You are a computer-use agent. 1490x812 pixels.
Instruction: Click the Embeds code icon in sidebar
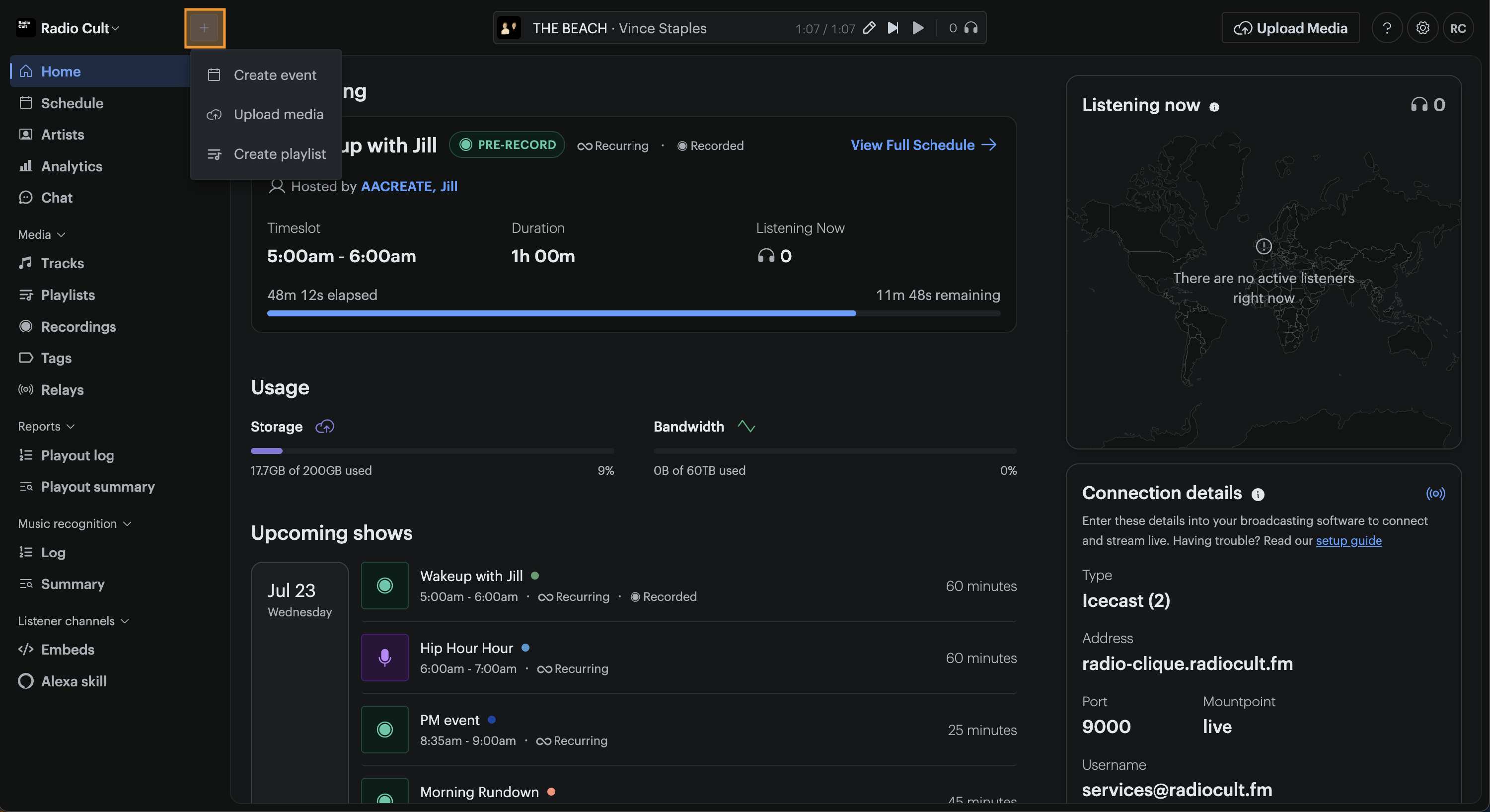tap(25, 649)
